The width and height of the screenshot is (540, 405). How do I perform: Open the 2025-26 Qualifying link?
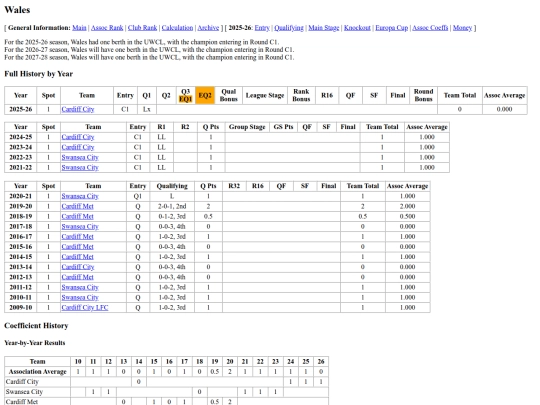pyautogui.click(x=289, y=28)
